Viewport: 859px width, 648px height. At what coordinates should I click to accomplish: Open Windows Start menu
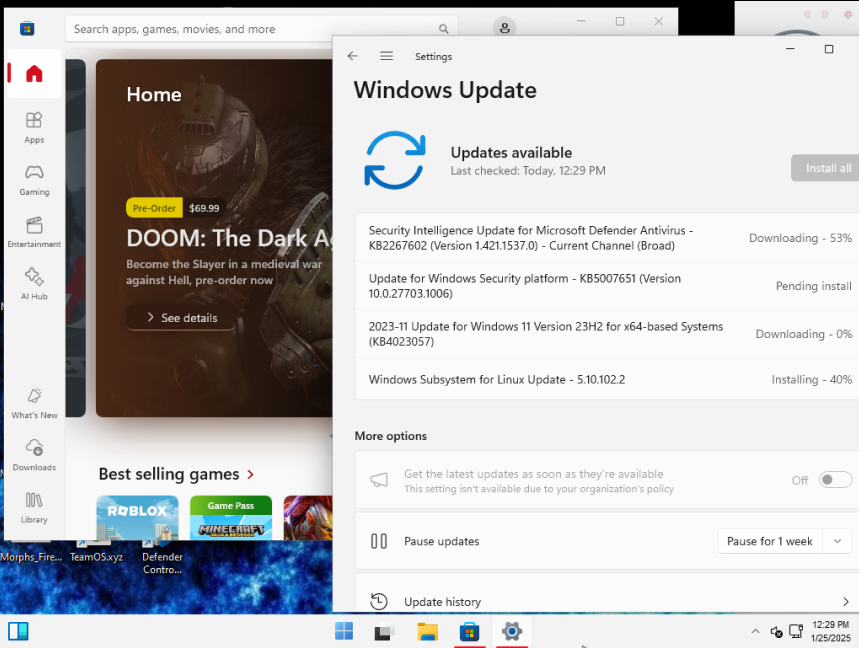tap(344, 631)
